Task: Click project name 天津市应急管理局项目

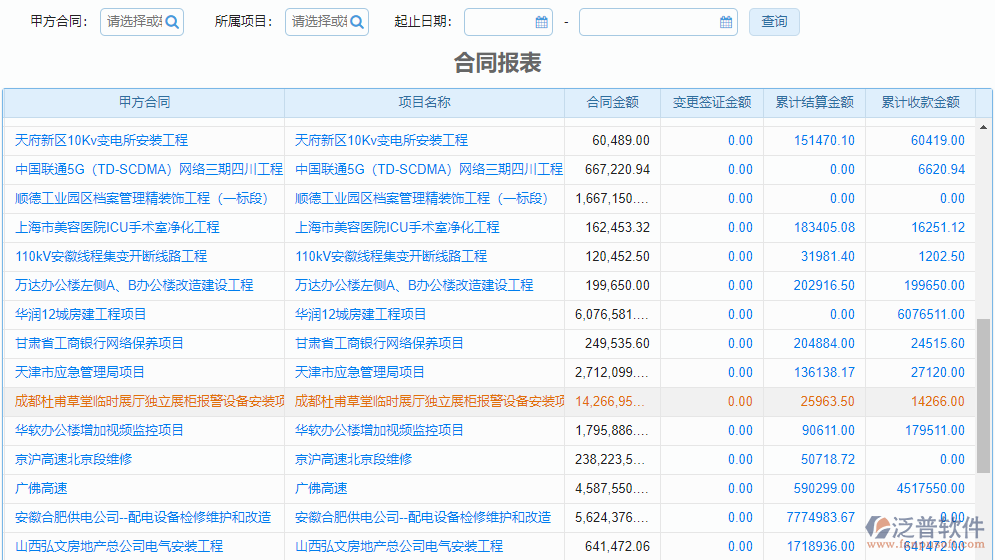Action: click(x=360, y=373)
